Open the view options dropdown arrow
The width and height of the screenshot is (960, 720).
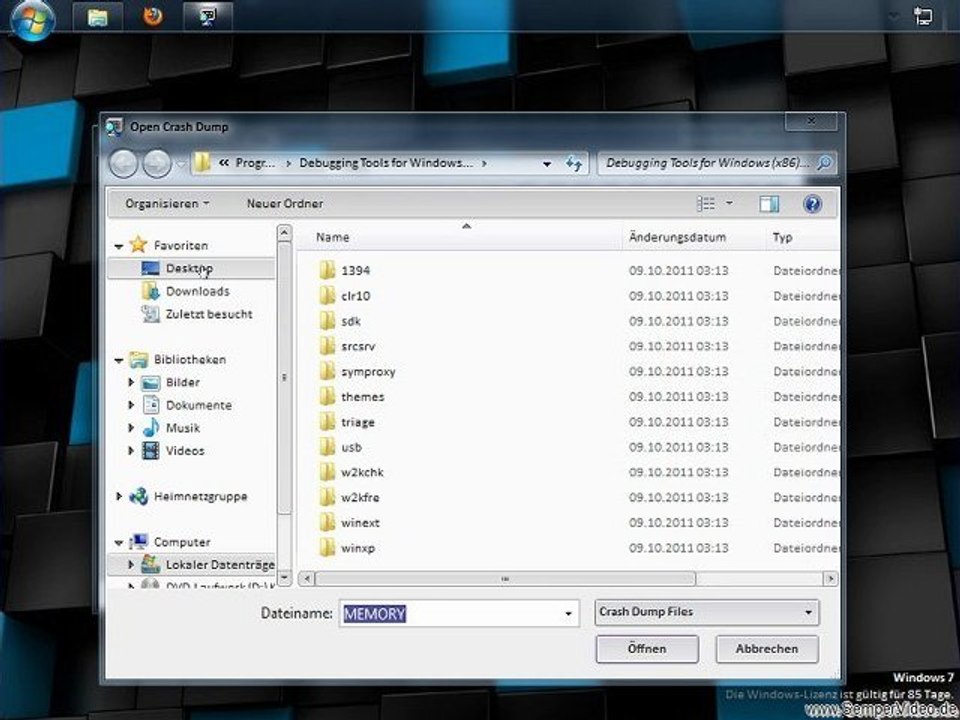[x=729, y=204]
